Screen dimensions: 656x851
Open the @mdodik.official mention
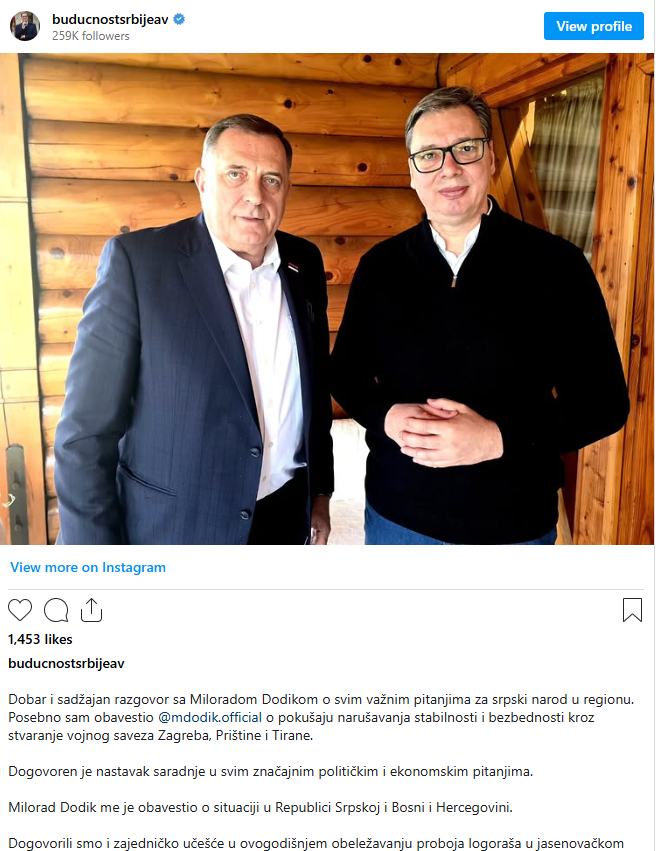(210, 717)
